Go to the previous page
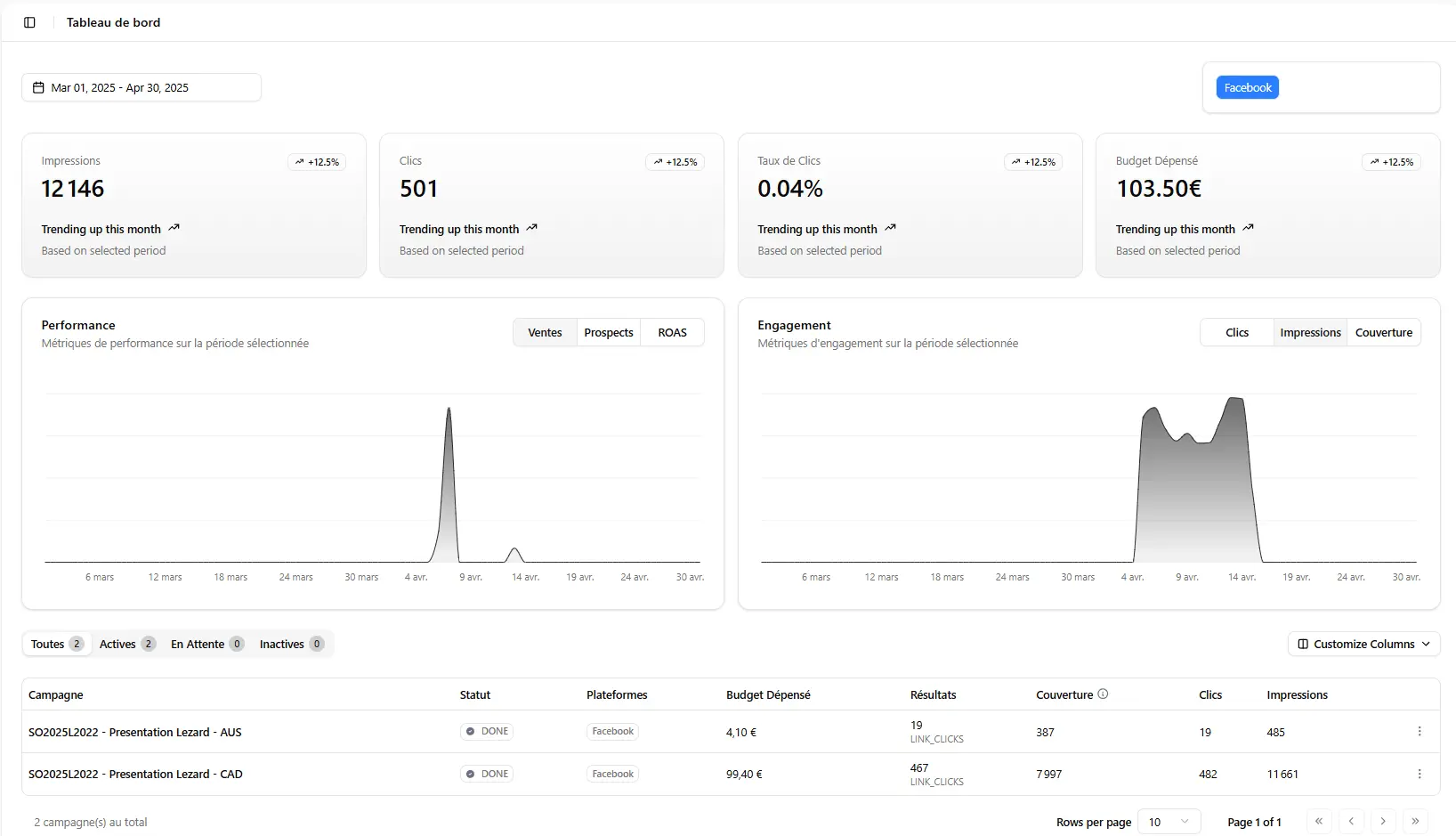Screen dimensions: 1456x836 [x=1351, y=822]
